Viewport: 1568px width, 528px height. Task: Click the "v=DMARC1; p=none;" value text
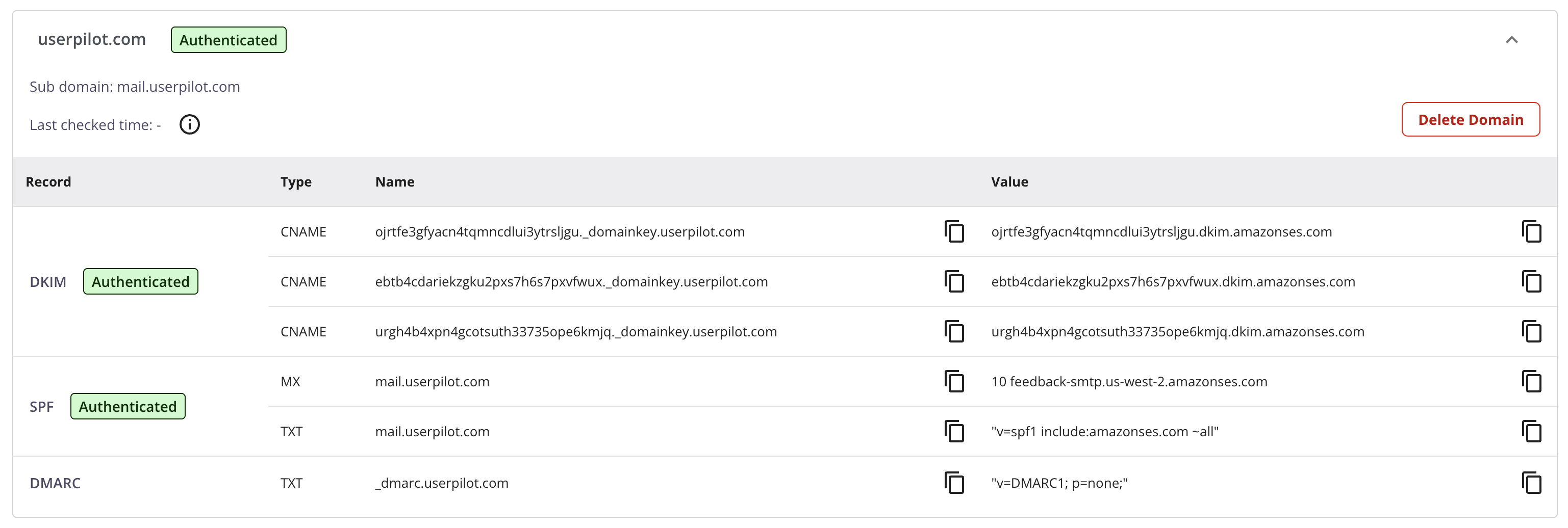pos(1059,483)
